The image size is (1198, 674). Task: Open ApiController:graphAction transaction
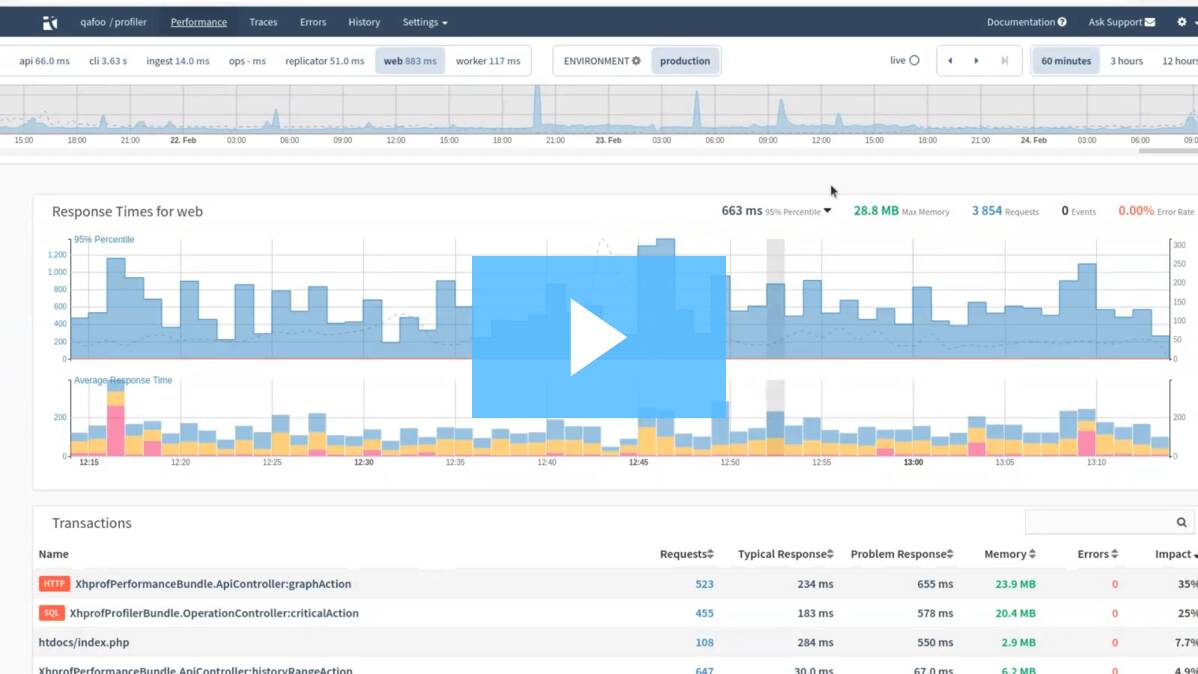pyautogui.click(x=213, y=584)
